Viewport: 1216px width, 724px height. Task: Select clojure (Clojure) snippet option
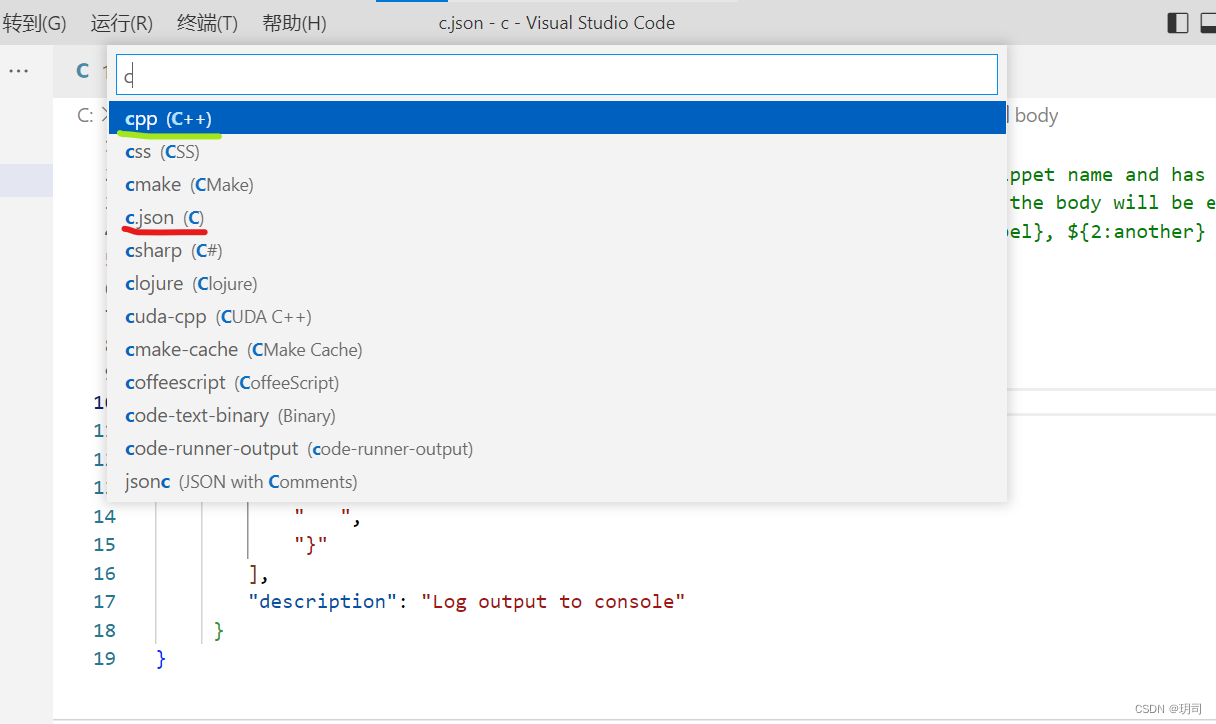[557, 284]
